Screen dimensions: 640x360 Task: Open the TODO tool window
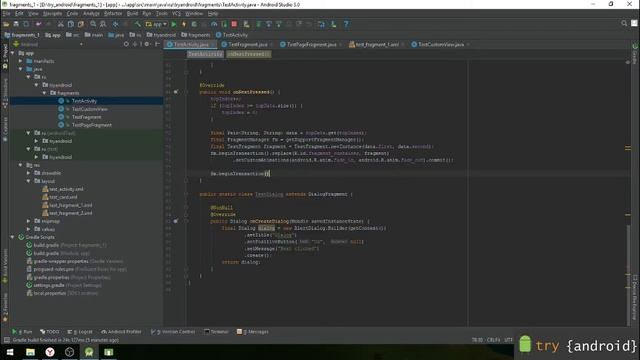[49, 332]
